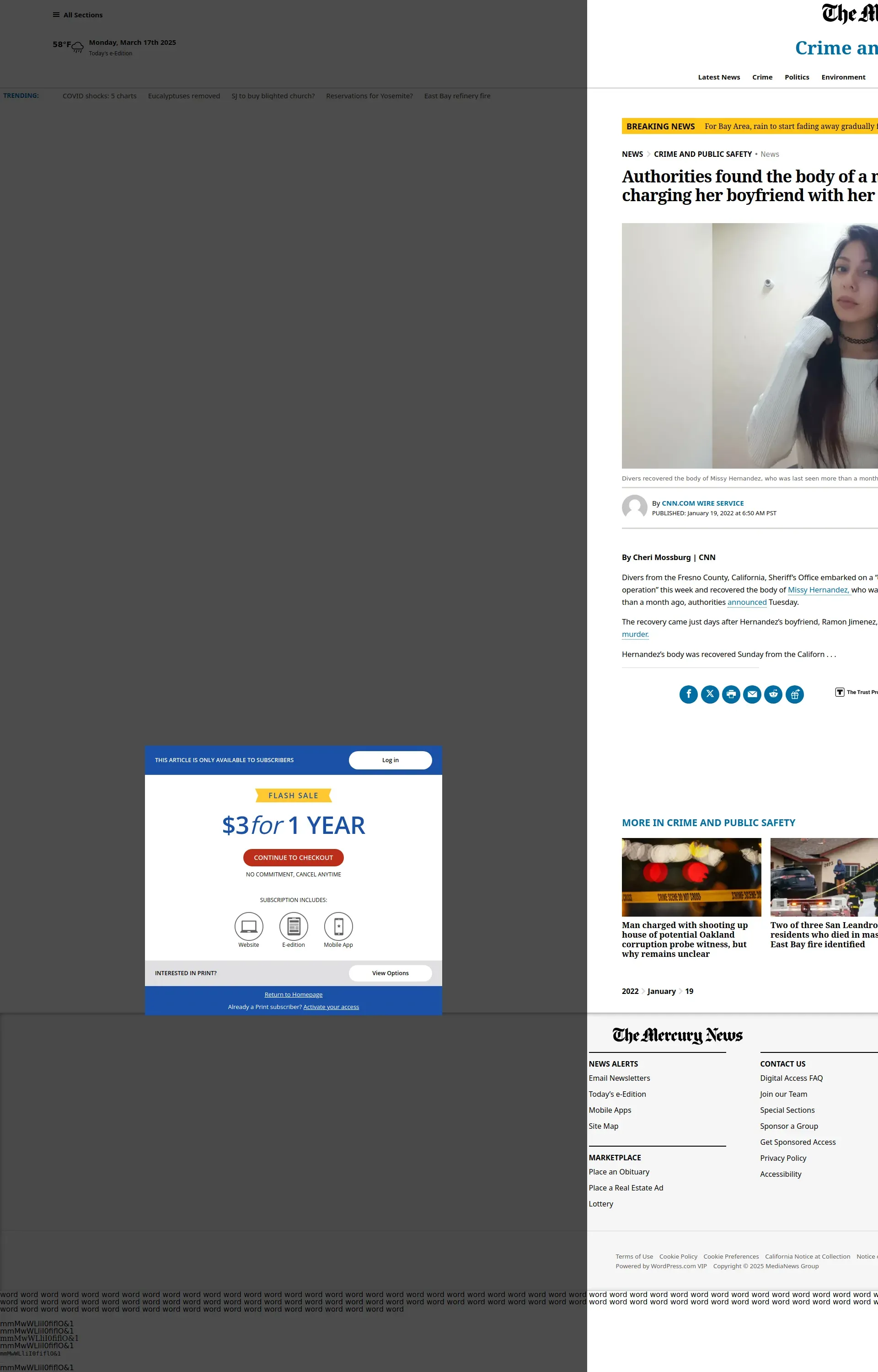Click the Mobile App phone icon
878x1372 pixels.
338,926
